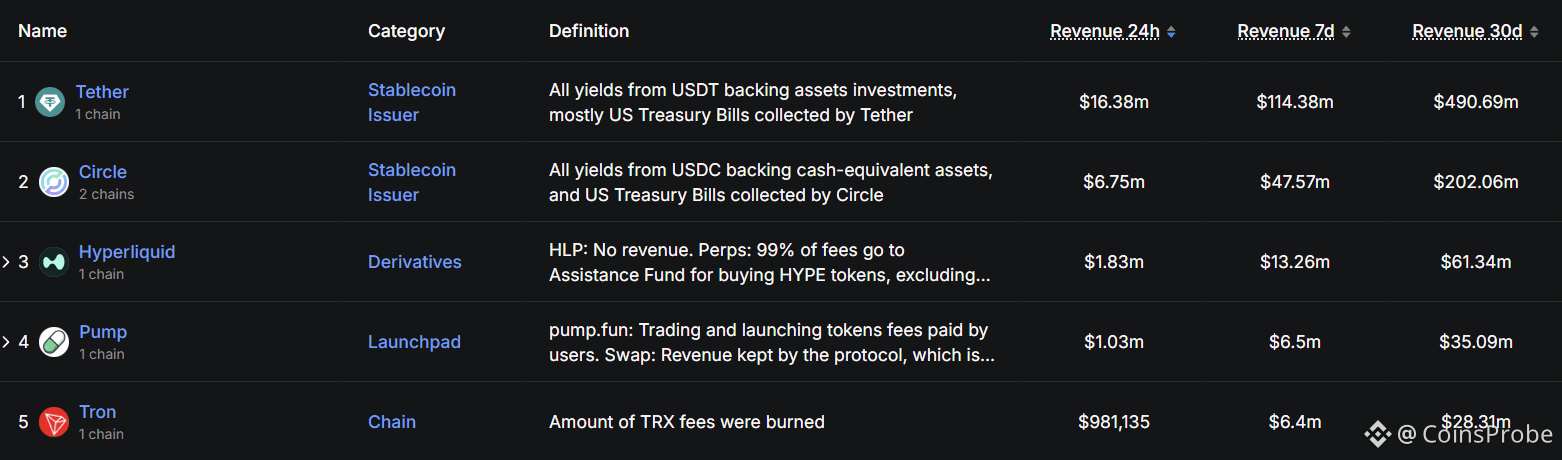The width and height of the screenshot is (1562, 460).
Task: Open the Circle protocol link
Action: pos(103,172)
